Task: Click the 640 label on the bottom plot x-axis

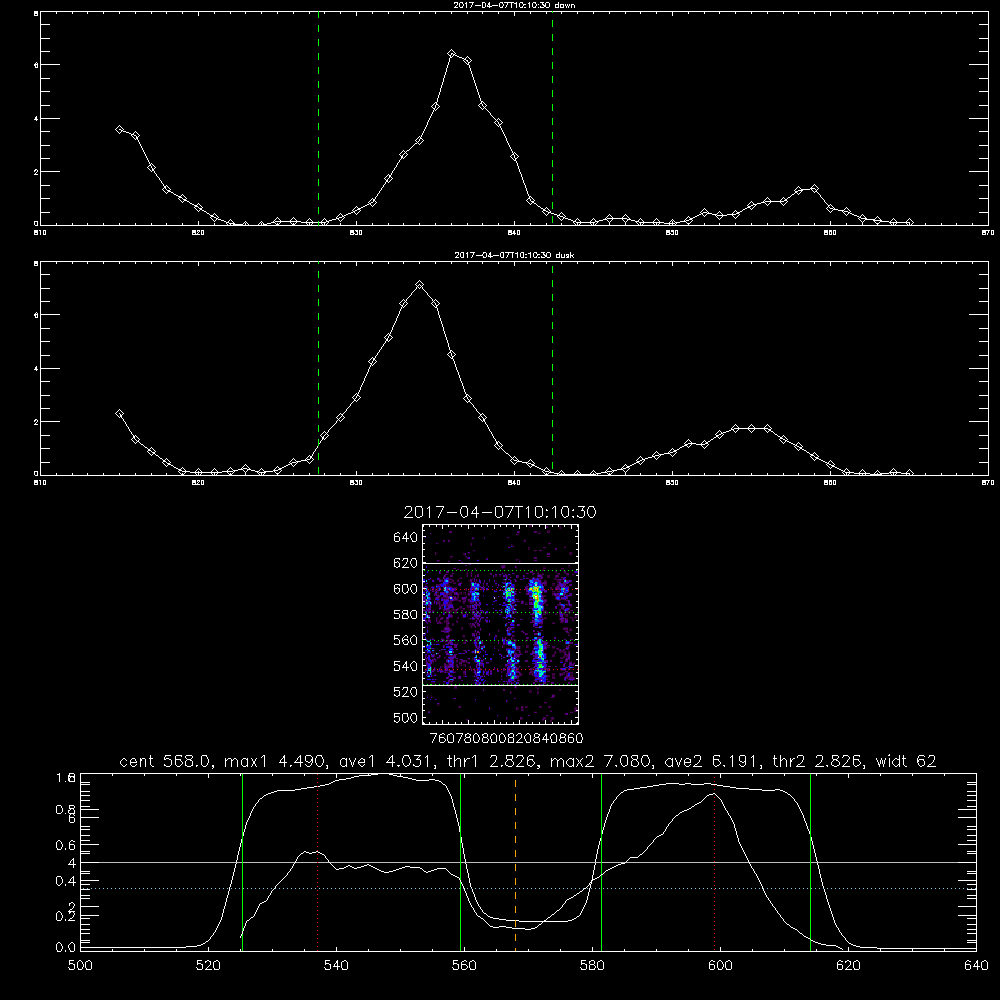Action: 976,966
